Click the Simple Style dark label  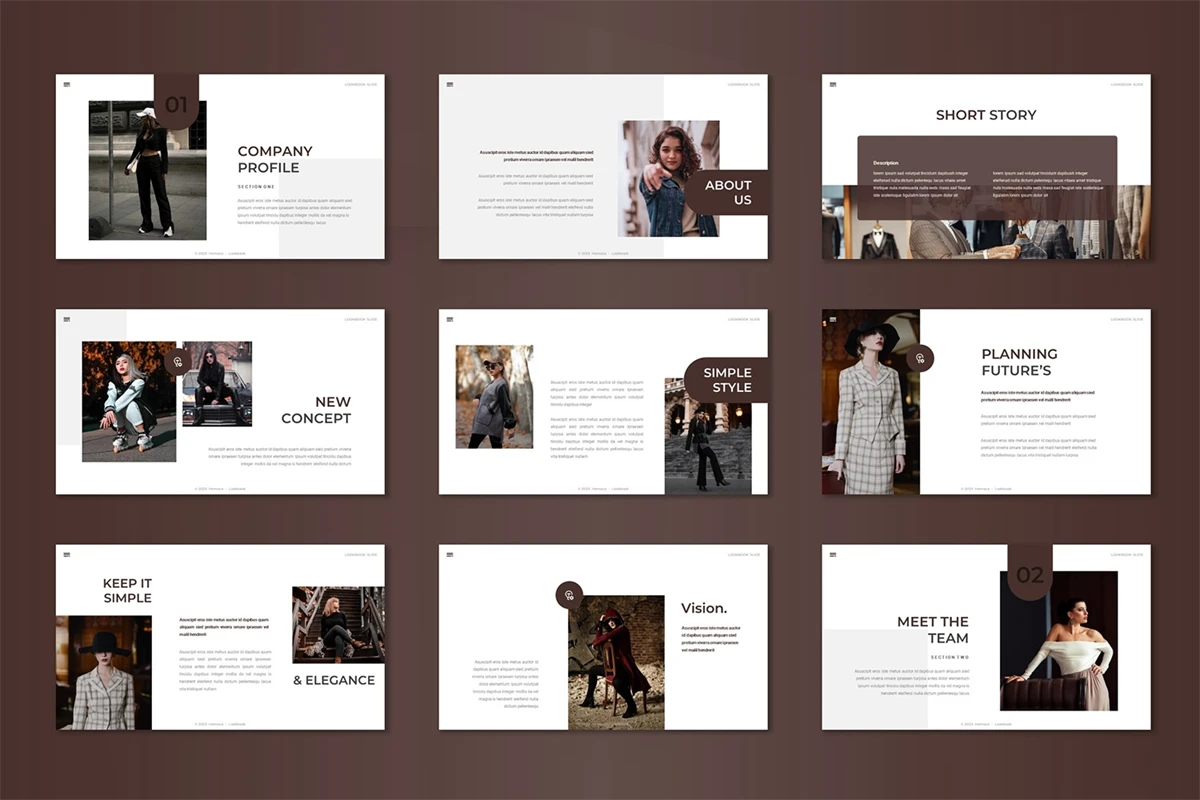pos(726,380)
